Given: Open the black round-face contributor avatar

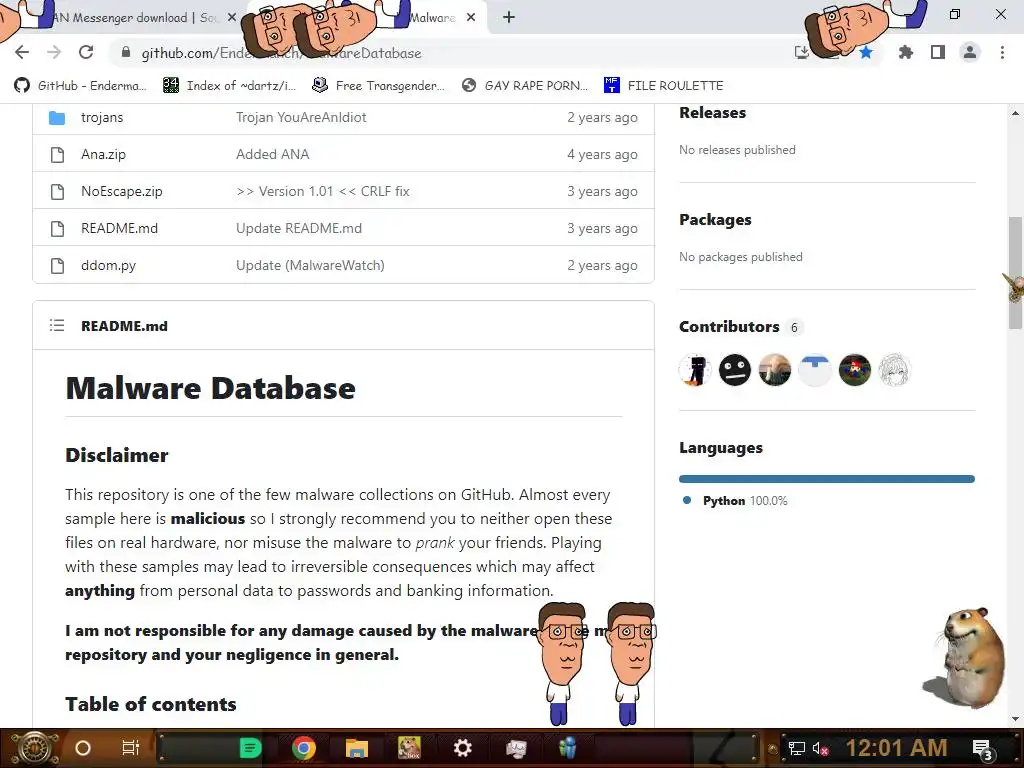Looking at the screenshot, I should click(735, 370).
